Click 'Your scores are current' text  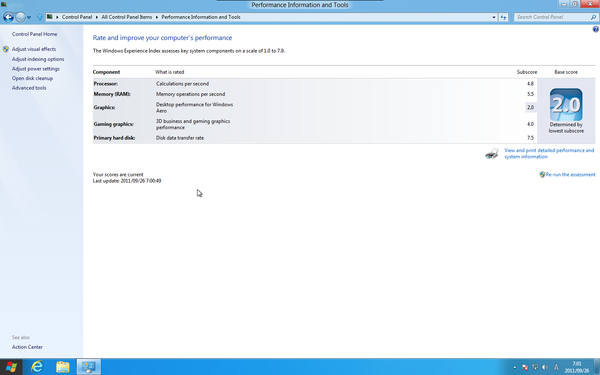click(118, 174)
